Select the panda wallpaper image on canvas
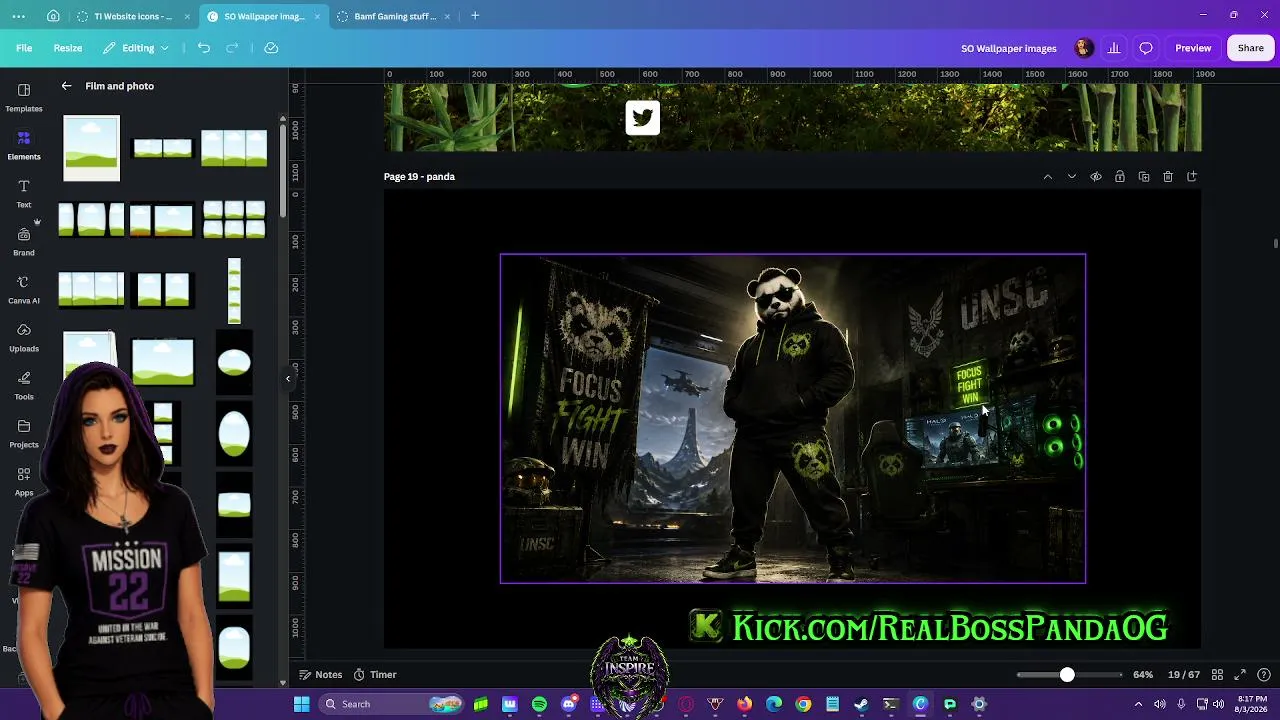The image size is (1280, 720). (793, 418)
